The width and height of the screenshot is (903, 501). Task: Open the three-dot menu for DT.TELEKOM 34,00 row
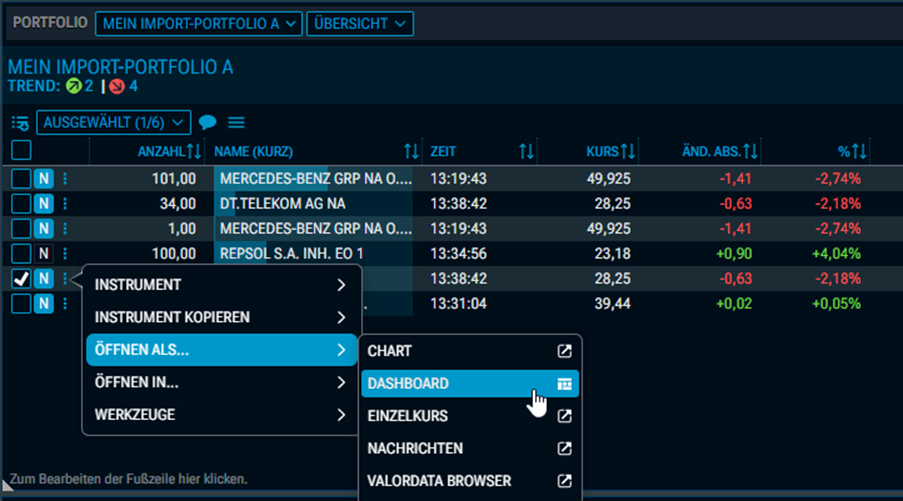[65, 203]
